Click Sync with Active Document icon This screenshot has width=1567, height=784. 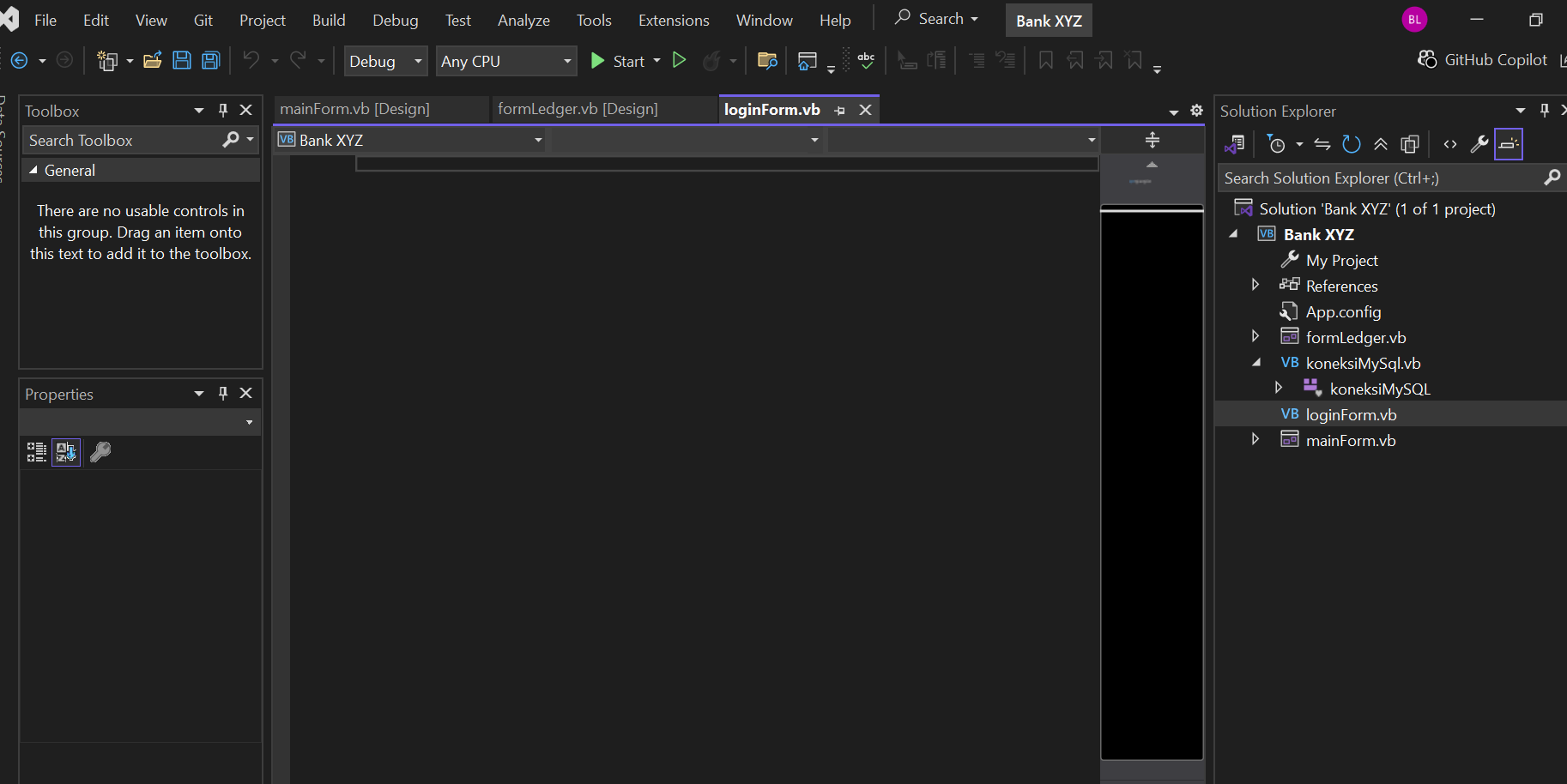[1322, 144]
